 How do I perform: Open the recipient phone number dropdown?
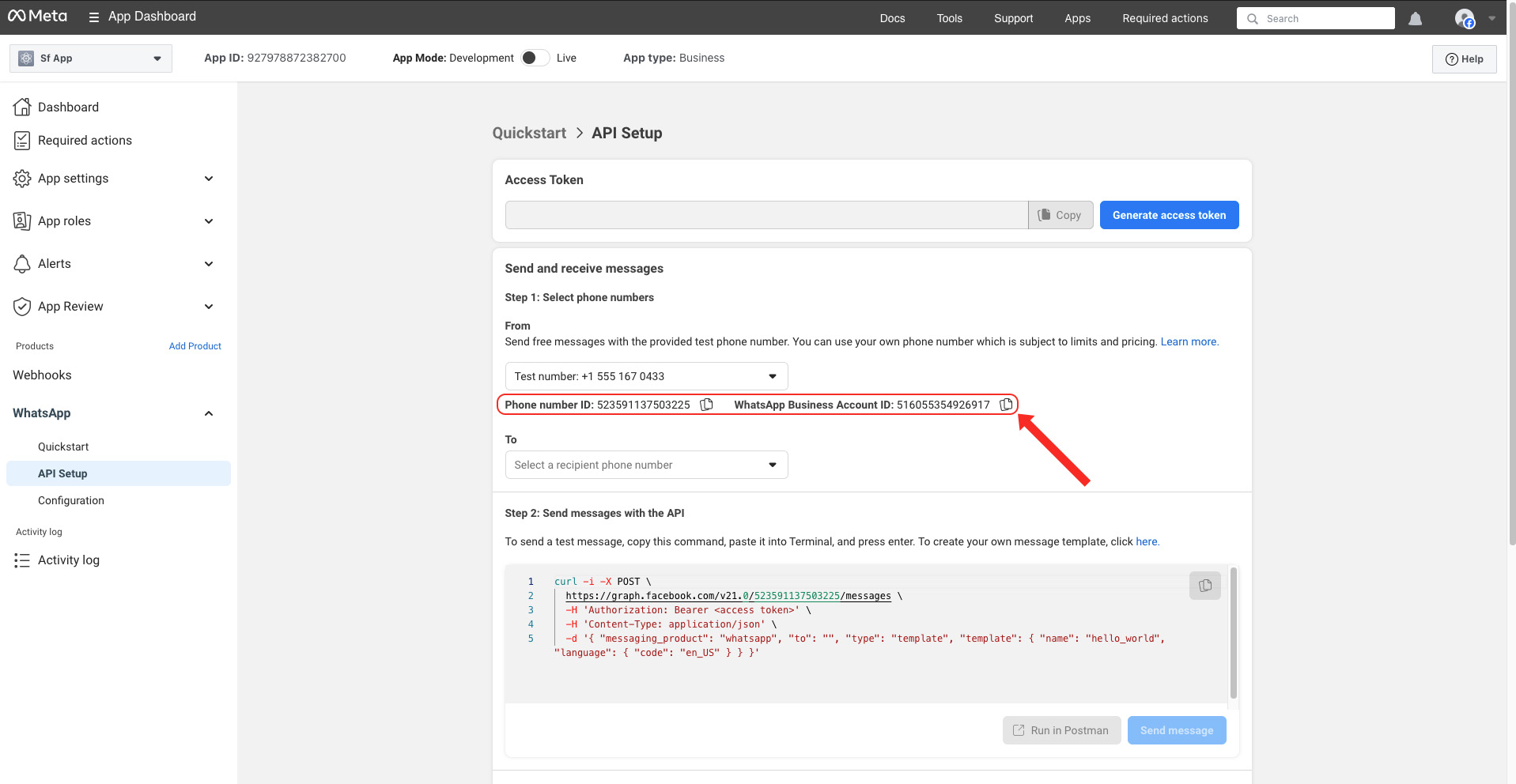[646, 465]
